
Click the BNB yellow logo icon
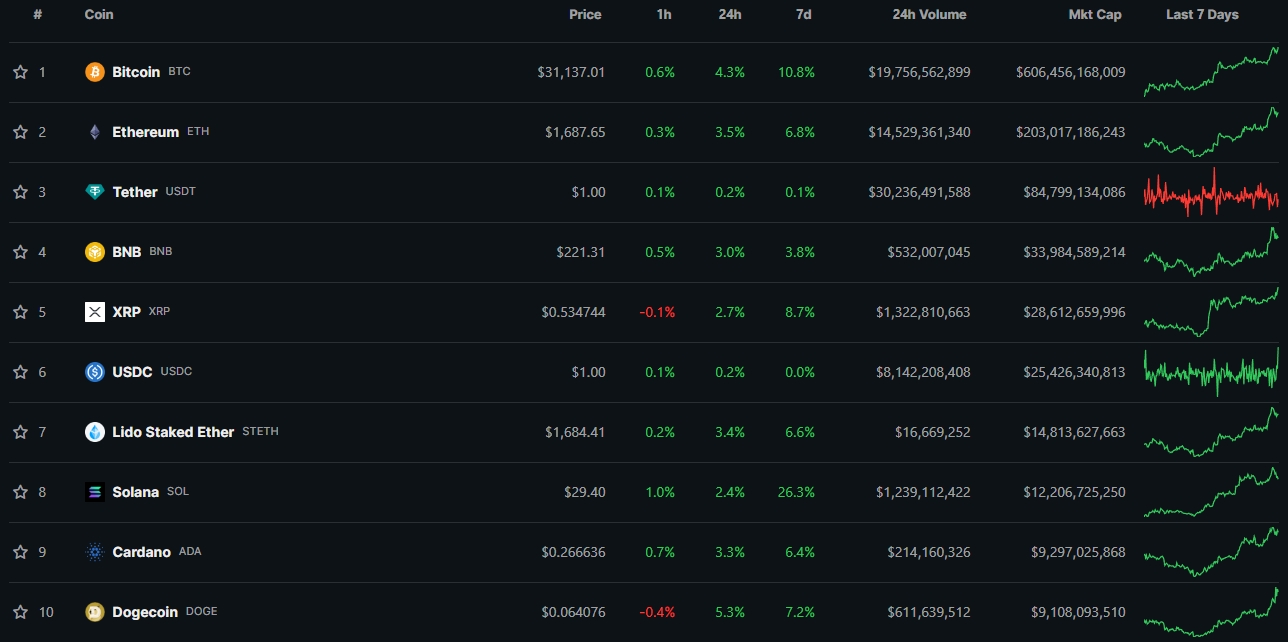95,252
